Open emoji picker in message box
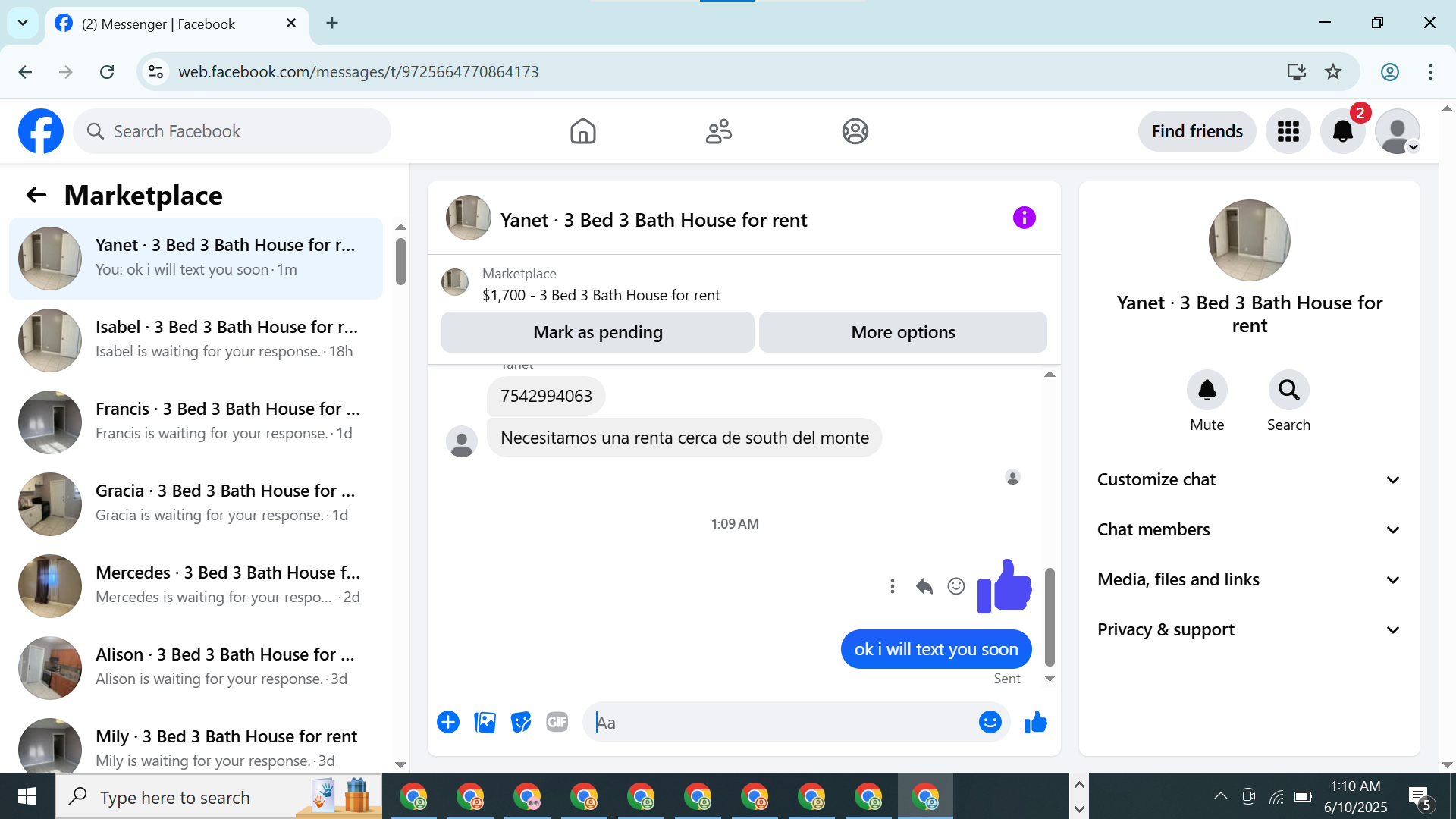 [x=990, y=723]
